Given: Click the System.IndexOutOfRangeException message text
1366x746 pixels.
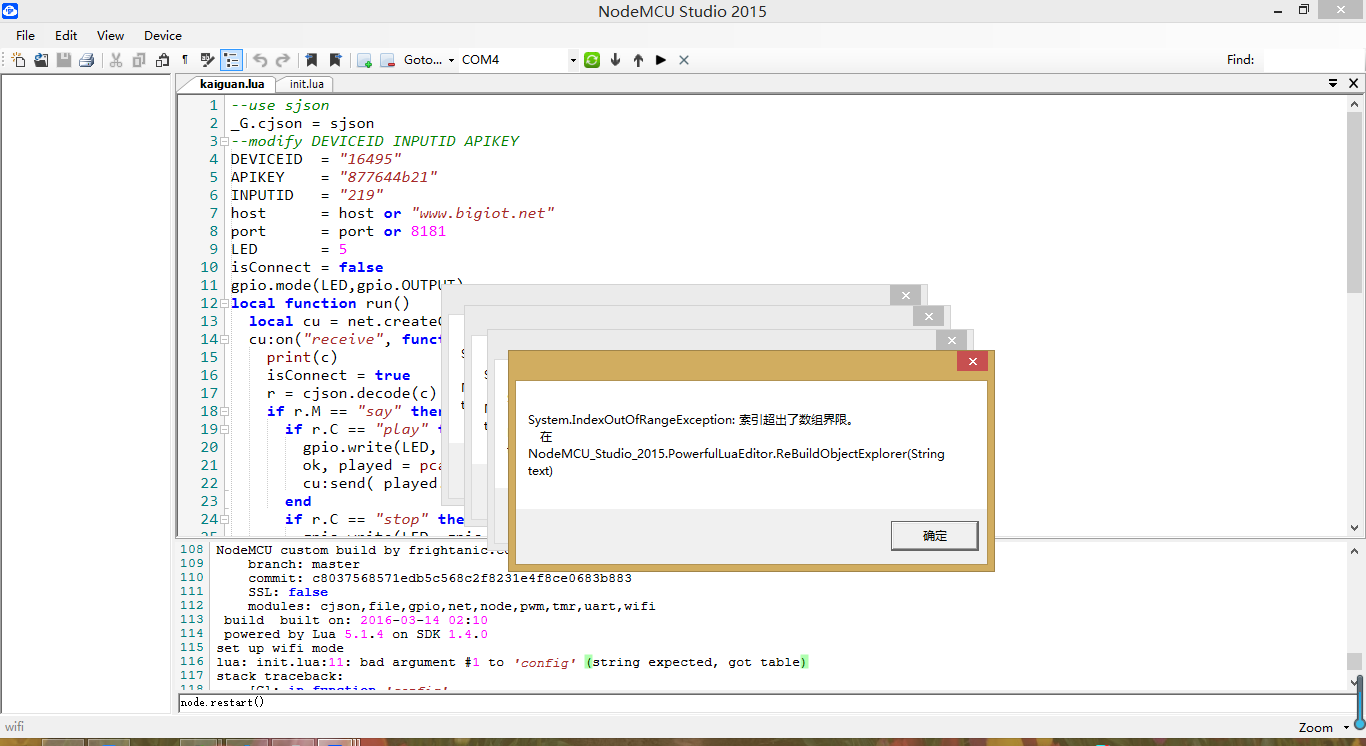Looking at the screenshot, I should pos(692,420).
